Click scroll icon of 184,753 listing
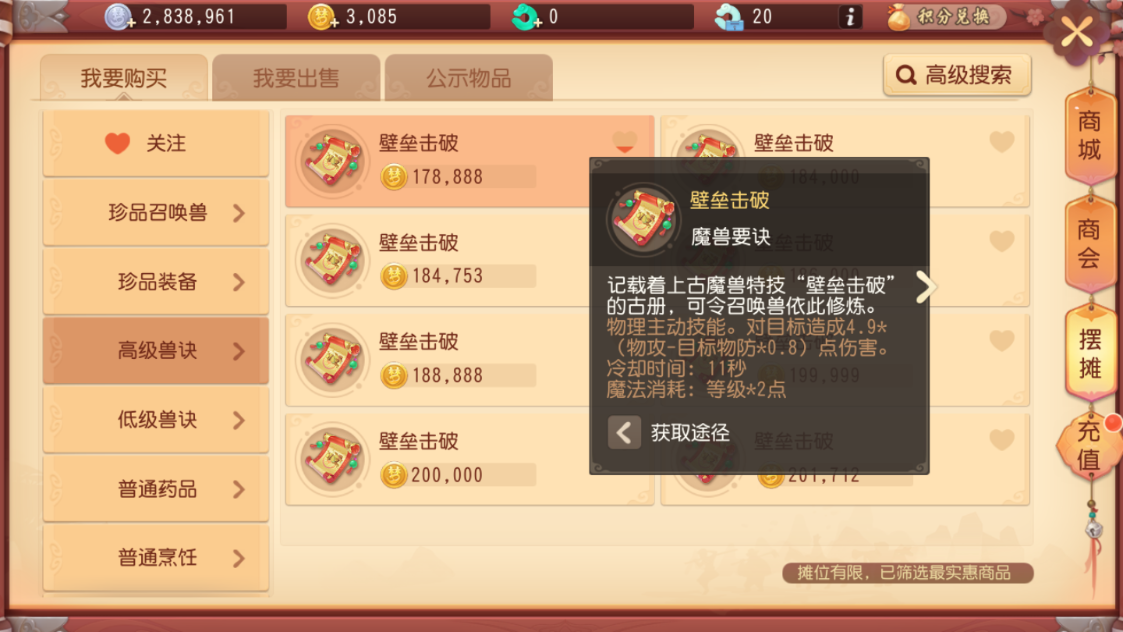This screenshot has height=632, width=1123. tap(332, 260)
